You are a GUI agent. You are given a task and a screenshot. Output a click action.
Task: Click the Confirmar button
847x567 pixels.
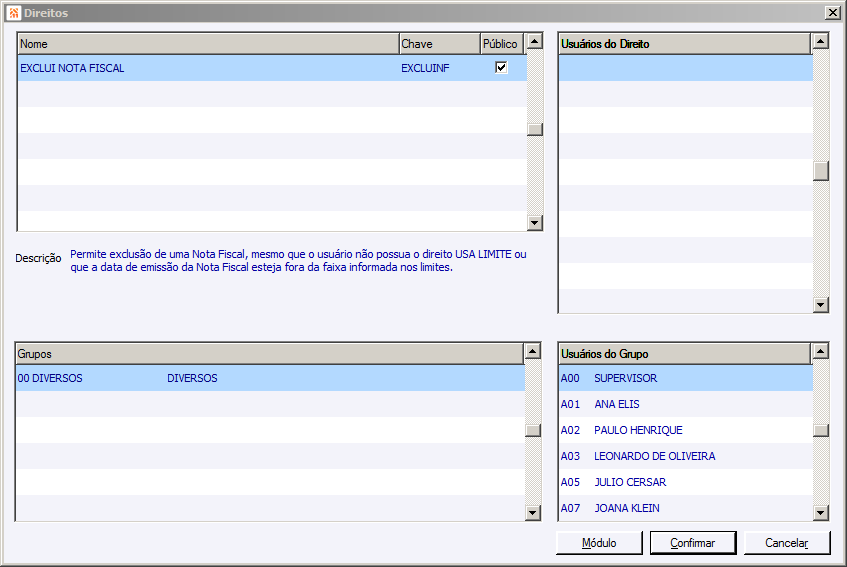(693, 543)
